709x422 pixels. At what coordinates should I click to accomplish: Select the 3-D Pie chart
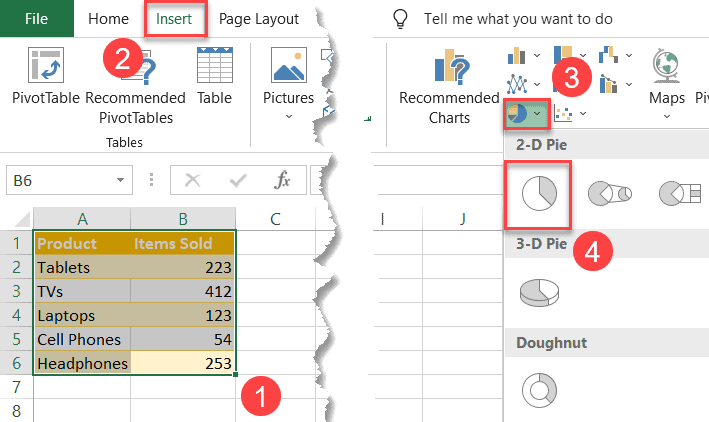pyautogui.click(x=538, y=290)
